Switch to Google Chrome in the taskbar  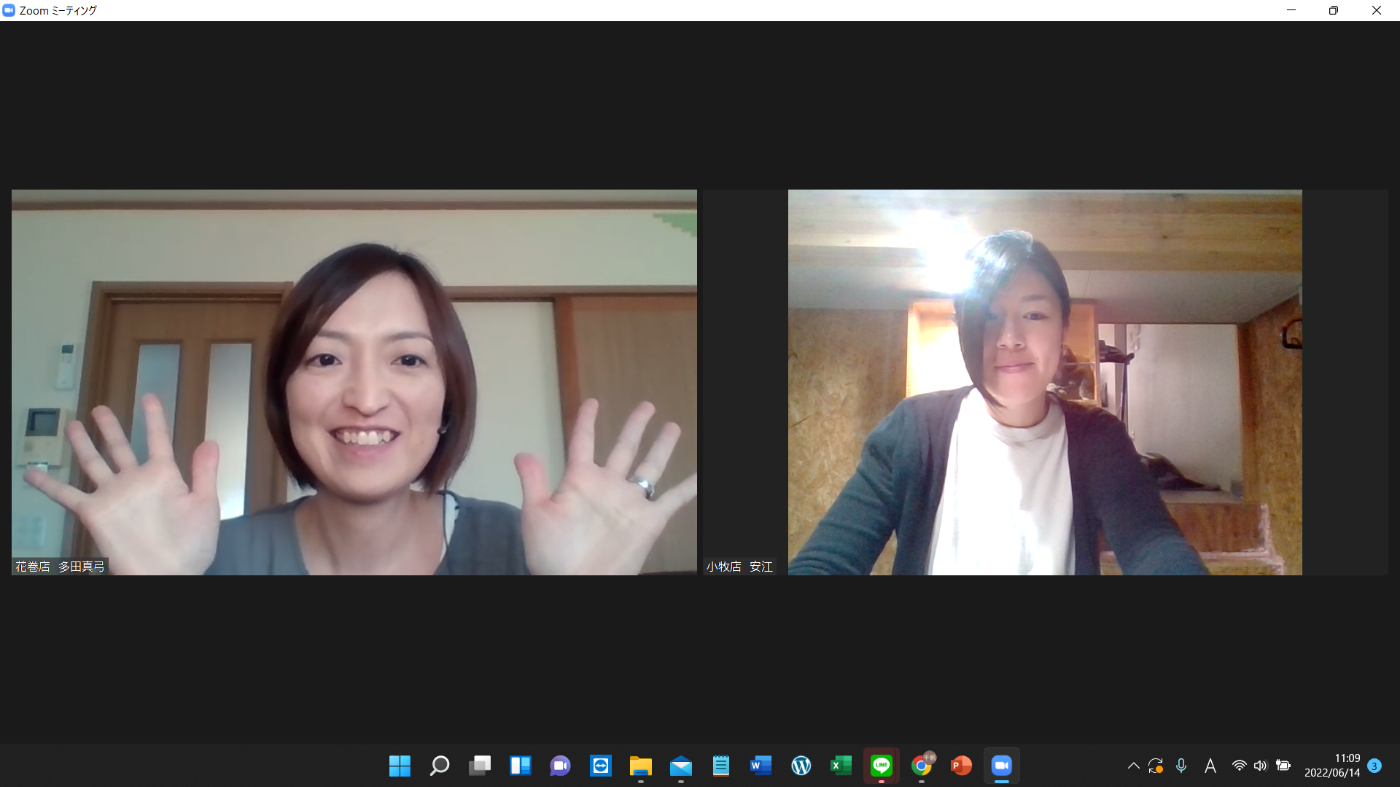922,766
